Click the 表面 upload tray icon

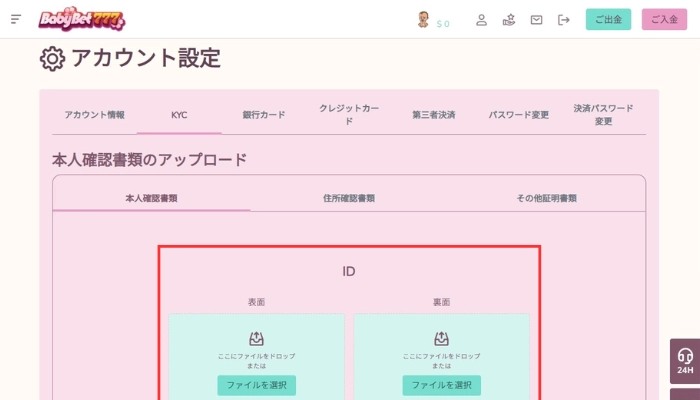[256, 339]
